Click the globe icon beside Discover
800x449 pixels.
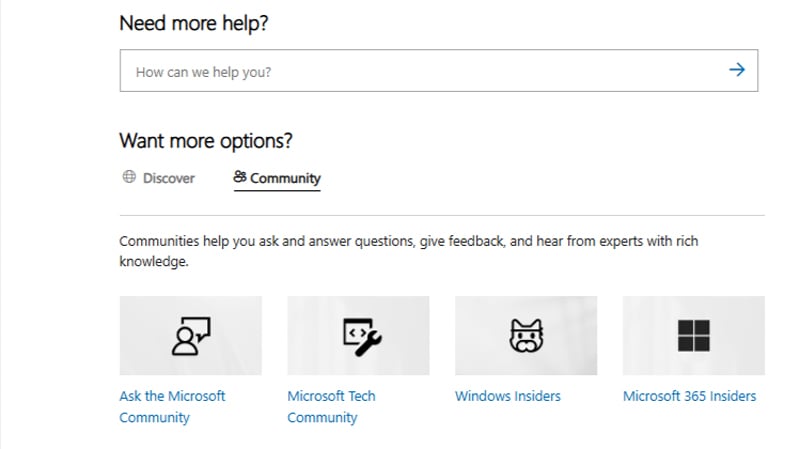tap(129, 178)
